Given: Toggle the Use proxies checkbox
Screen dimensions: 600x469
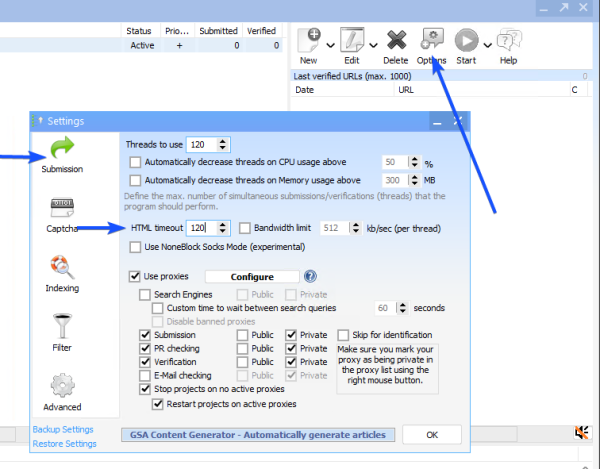Looking at the screenshot, I should point(135,276).
